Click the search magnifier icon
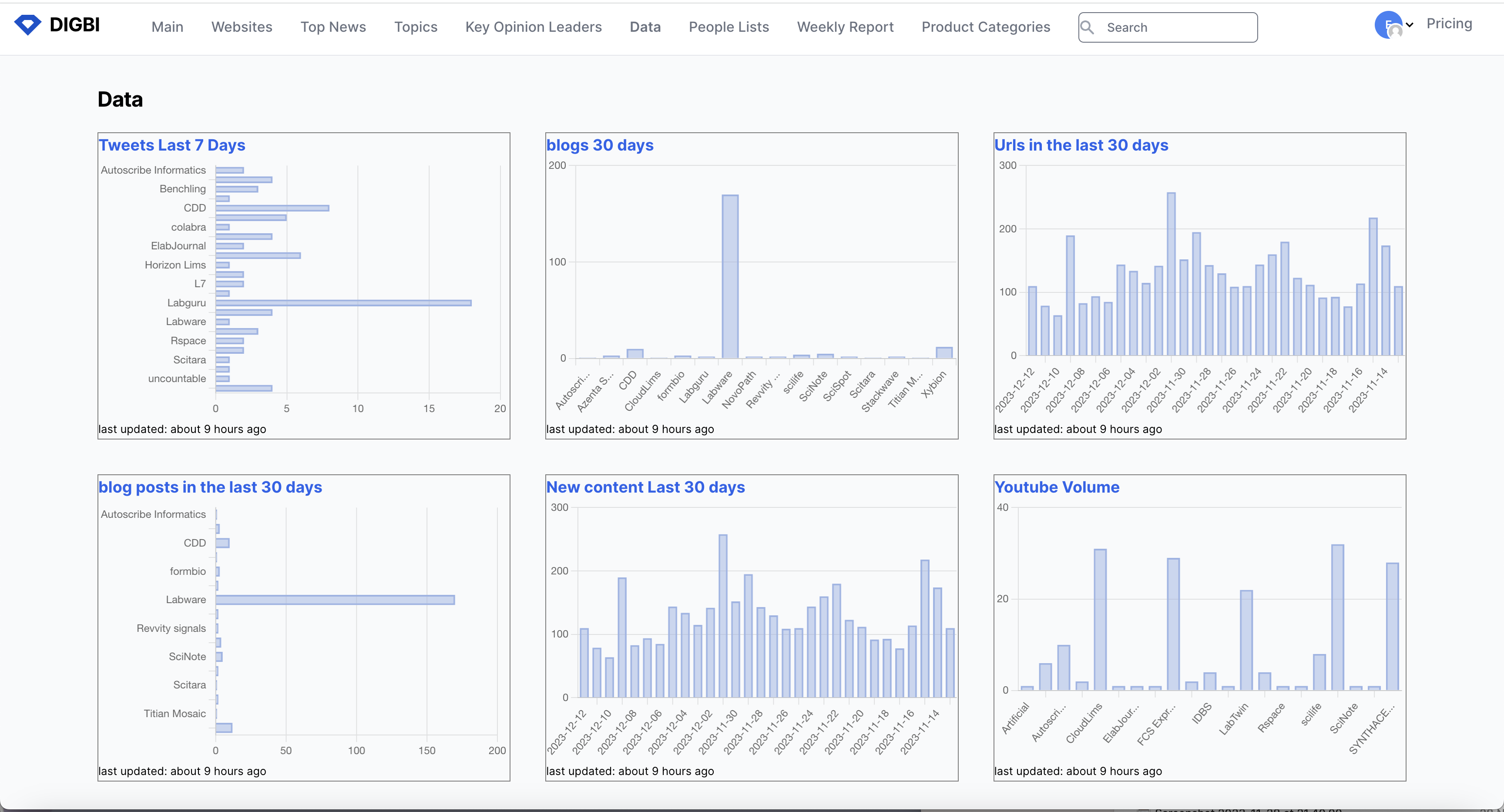Viewport: 1504px width, 812px height. click(x=1087, y=27)
